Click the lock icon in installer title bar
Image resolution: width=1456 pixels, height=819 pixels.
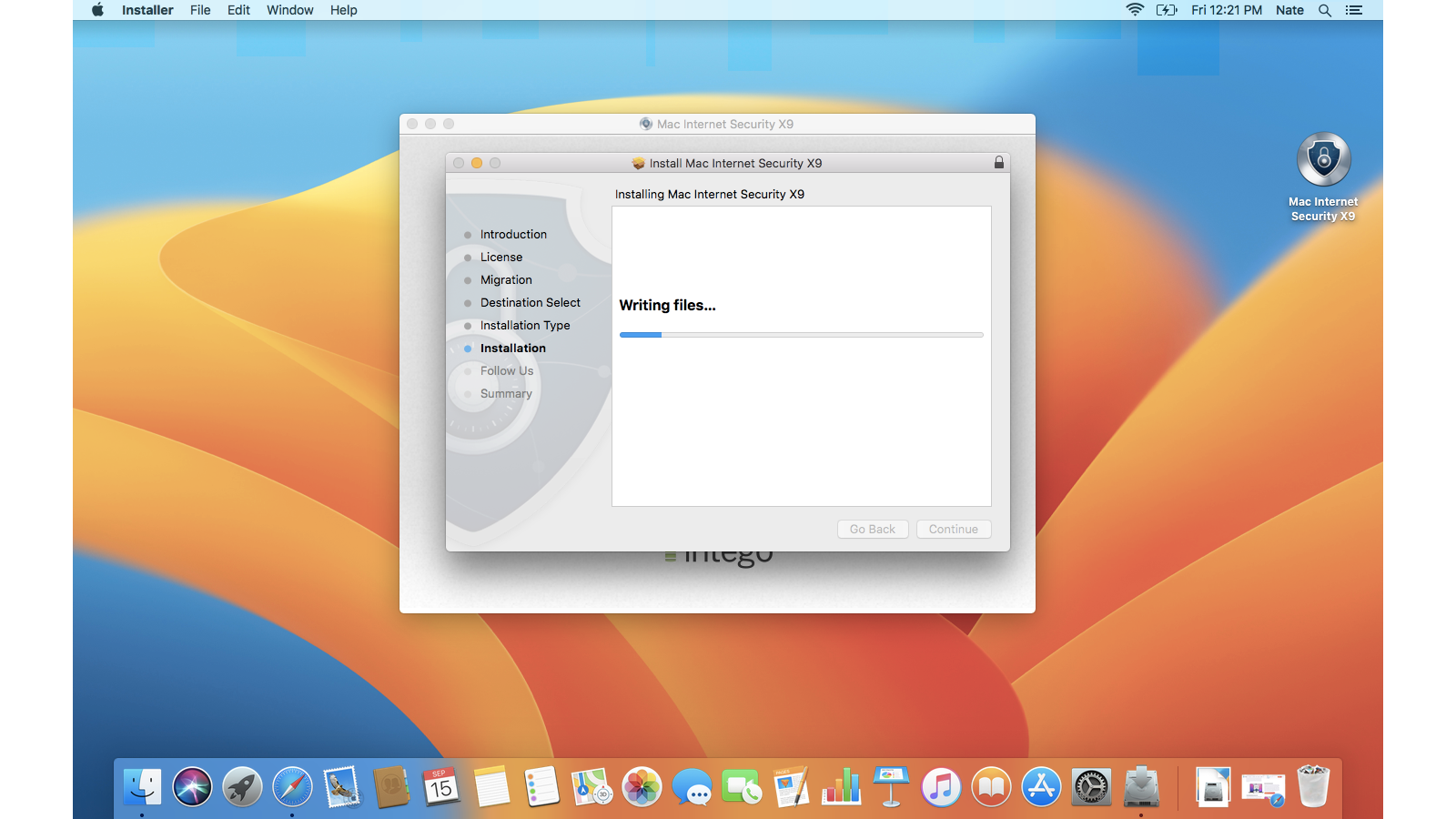999,163
